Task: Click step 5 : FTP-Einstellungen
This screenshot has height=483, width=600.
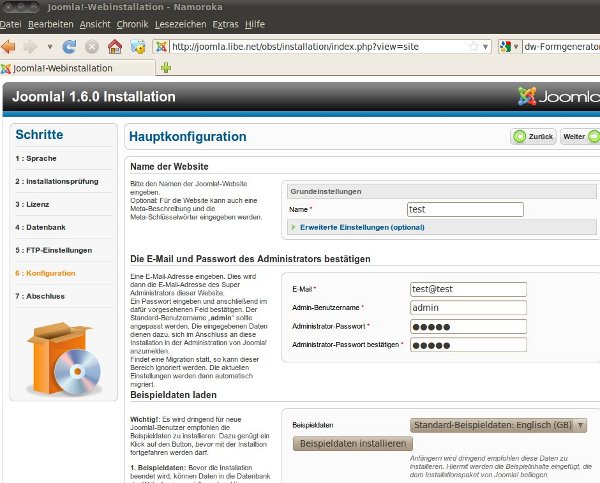Action: [54, 250]
